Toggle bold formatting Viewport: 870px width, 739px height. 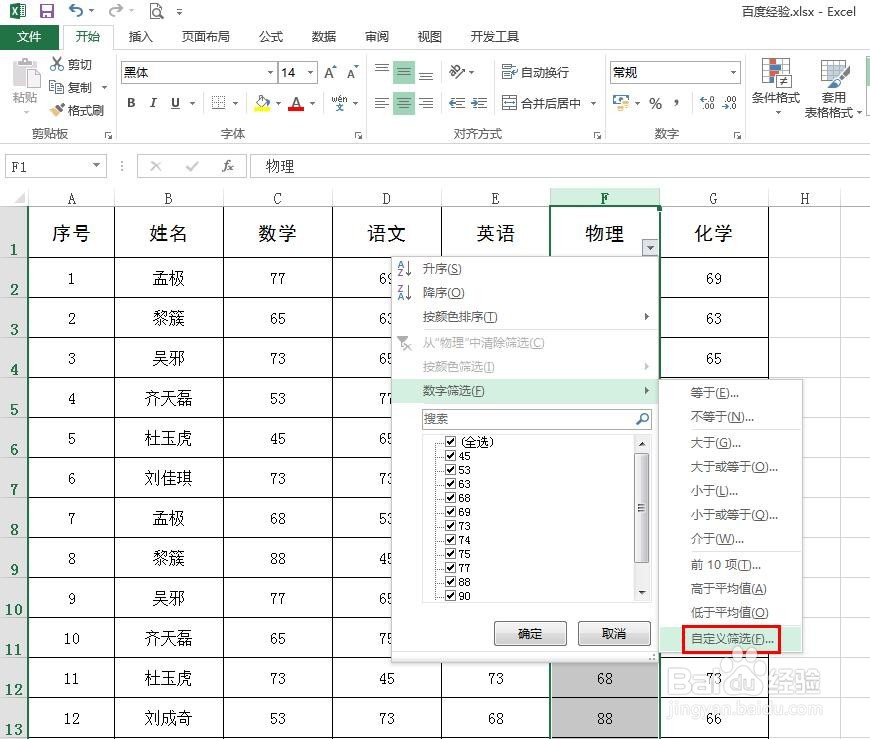(x=130, y=103)
